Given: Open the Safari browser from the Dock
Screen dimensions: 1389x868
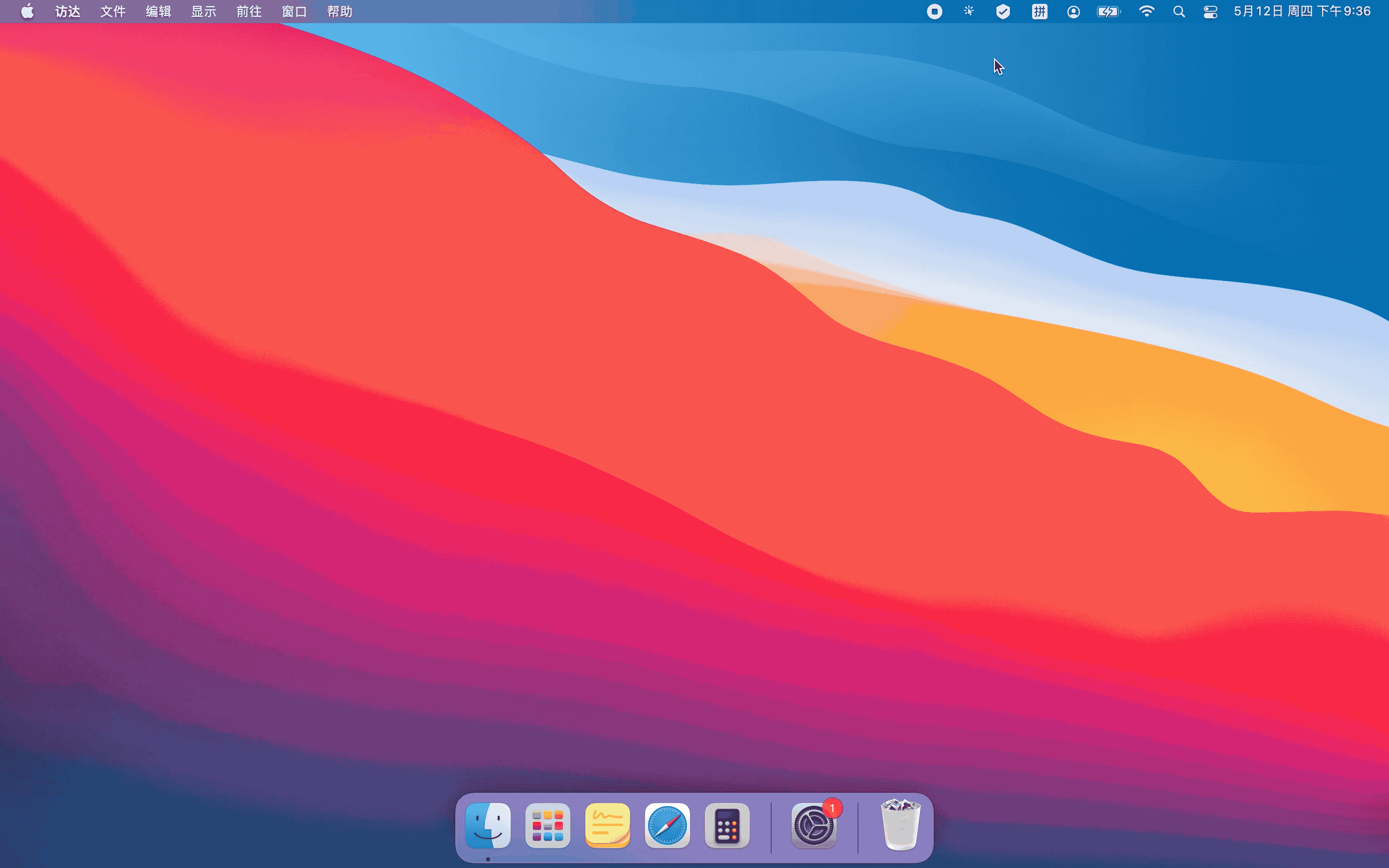Looking at the screenshot, I should click(667, 826).
